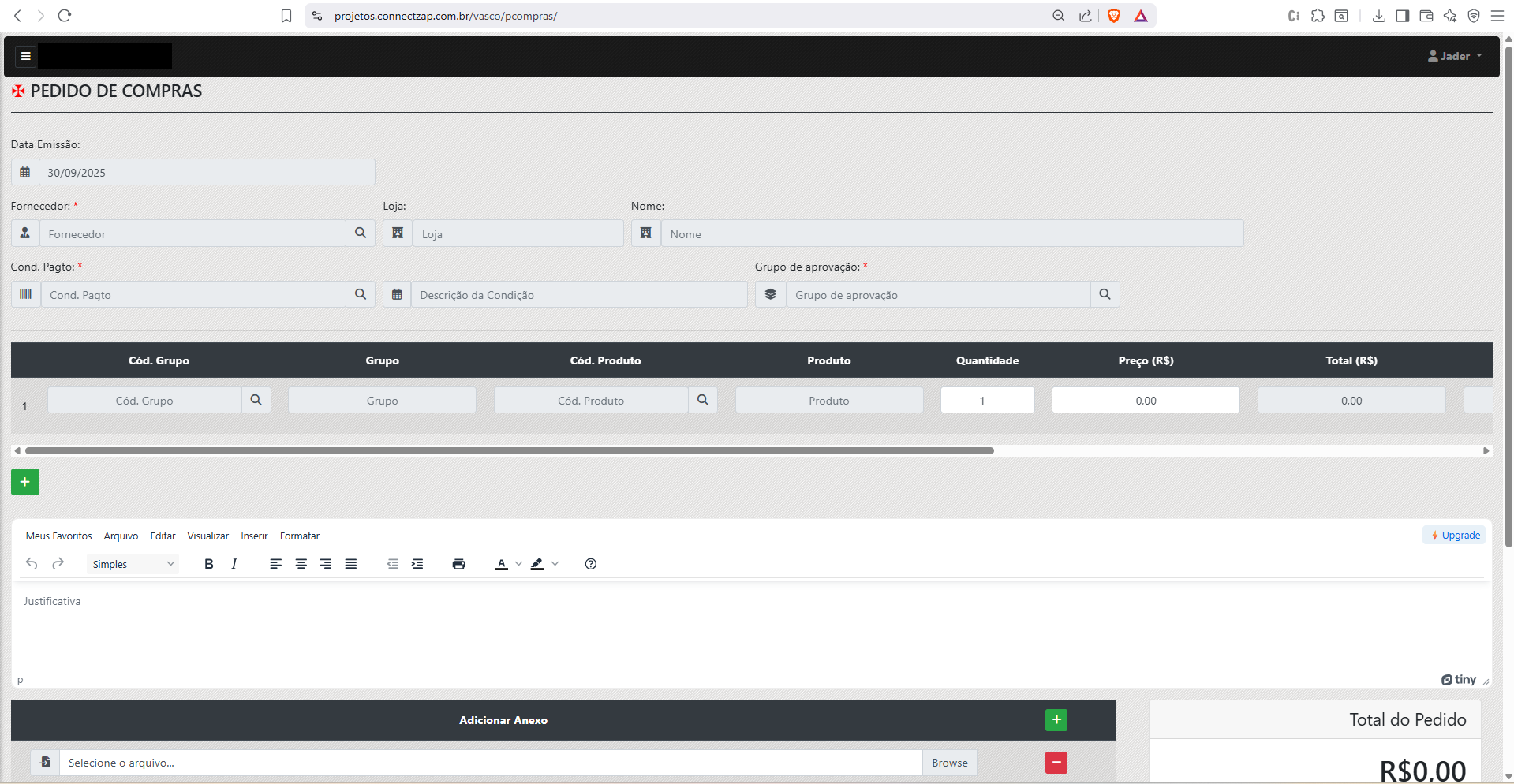The width and height of the screenshot is (1514, 784).
Task: Expand the highlight color dropdown arrow
Action: (555, 564)
